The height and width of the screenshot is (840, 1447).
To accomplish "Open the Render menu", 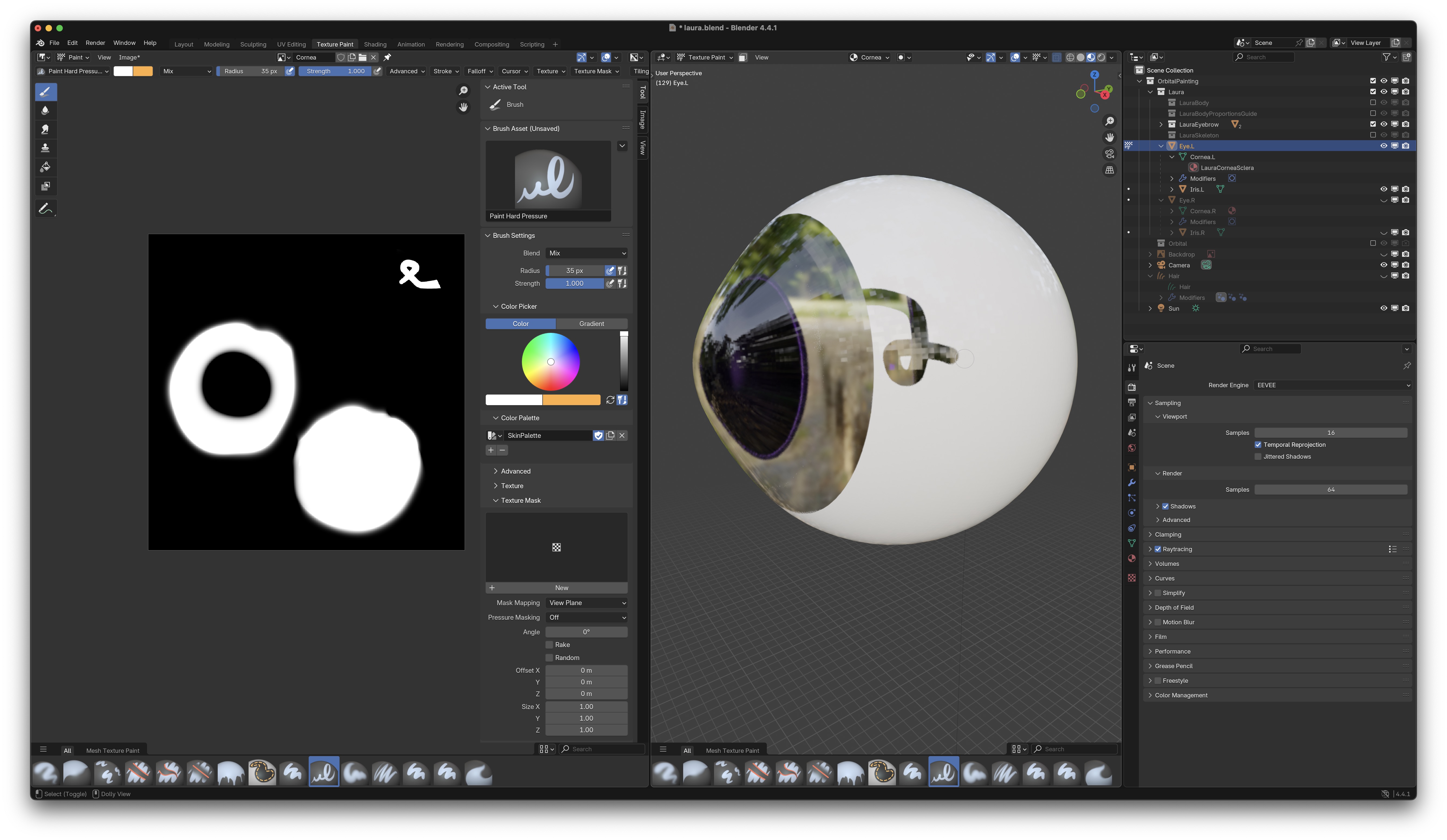I will coord(95,43).
